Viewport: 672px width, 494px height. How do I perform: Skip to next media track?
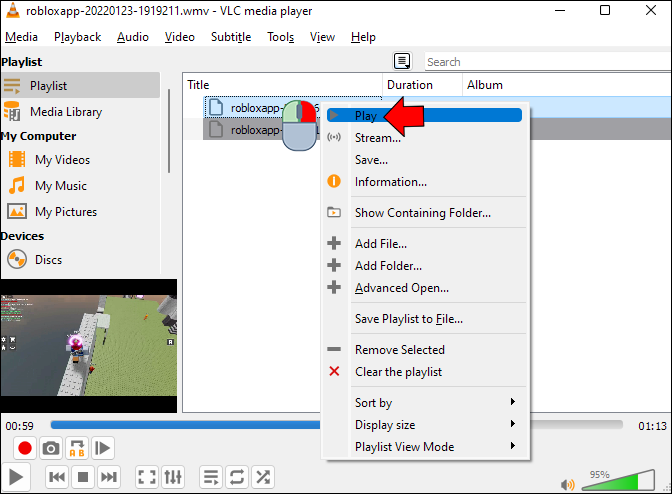108,477
